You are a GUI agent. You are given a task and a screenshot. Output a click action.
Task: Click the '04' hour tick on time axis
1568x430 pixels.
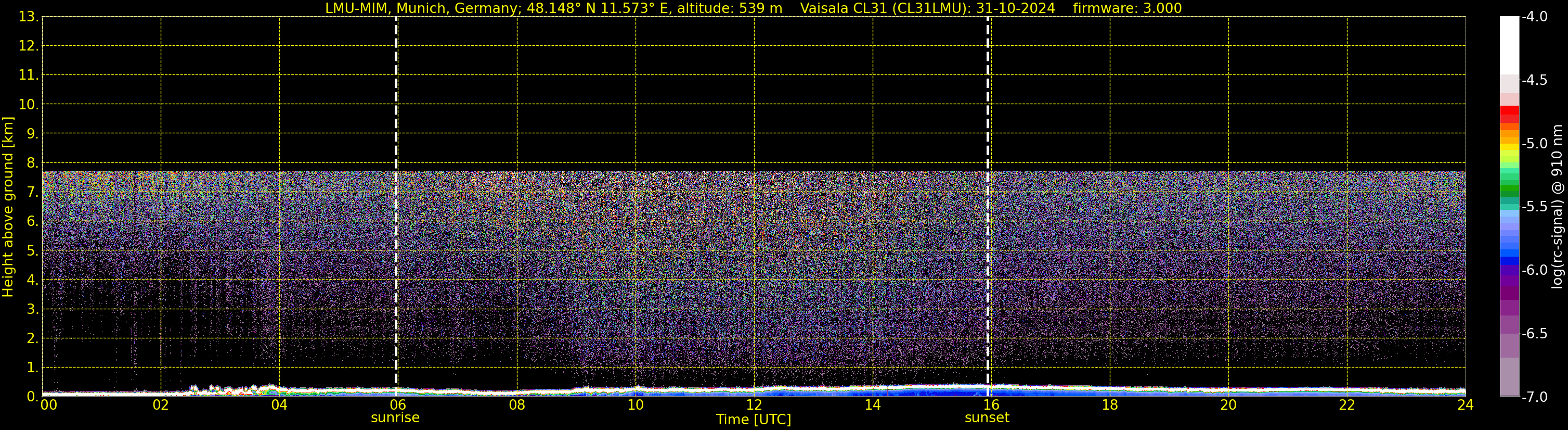[279, 405]
